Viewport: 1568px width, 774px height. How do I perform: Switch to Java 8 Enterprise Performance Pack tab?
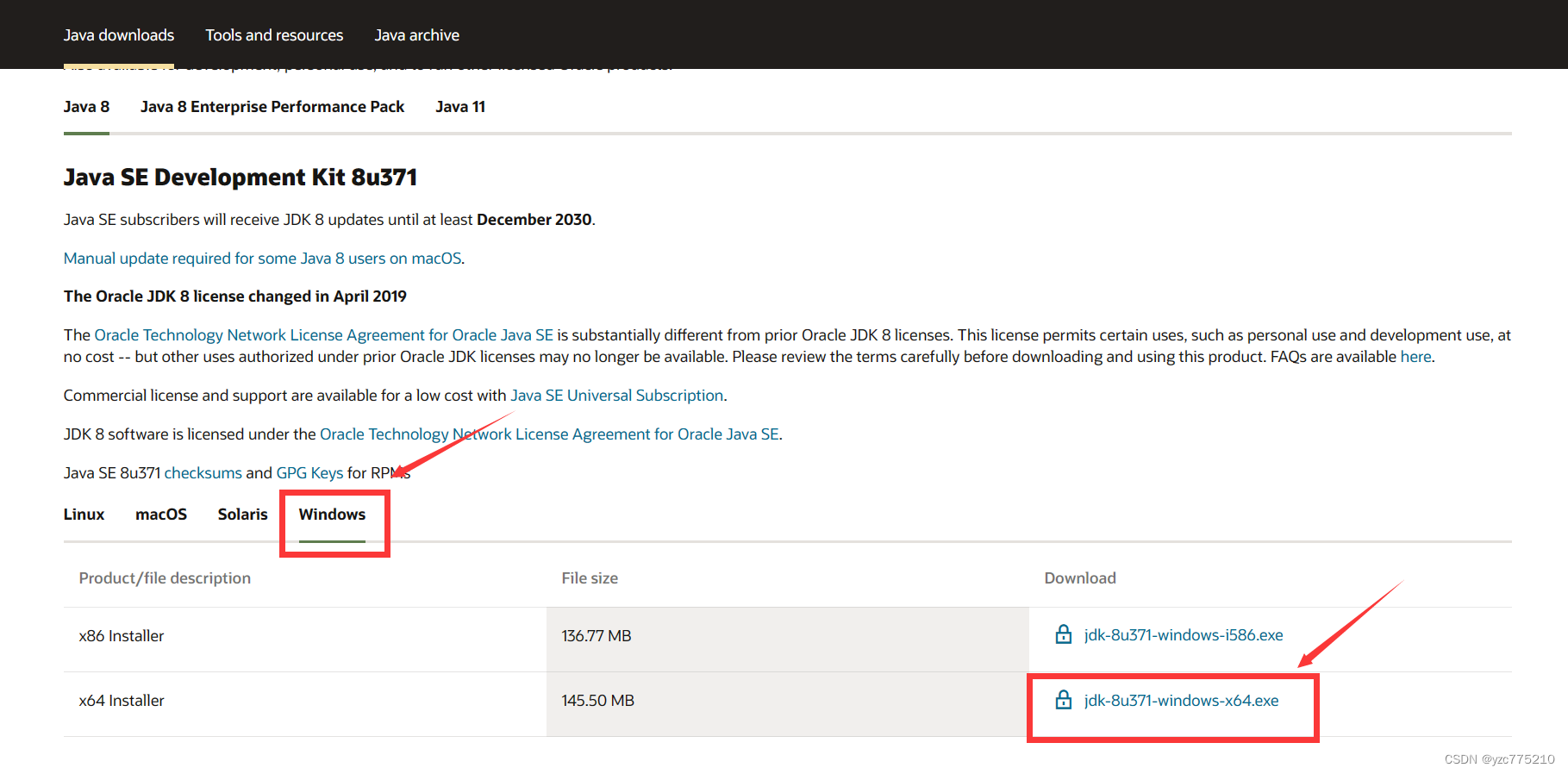click(x=272, y=107)
